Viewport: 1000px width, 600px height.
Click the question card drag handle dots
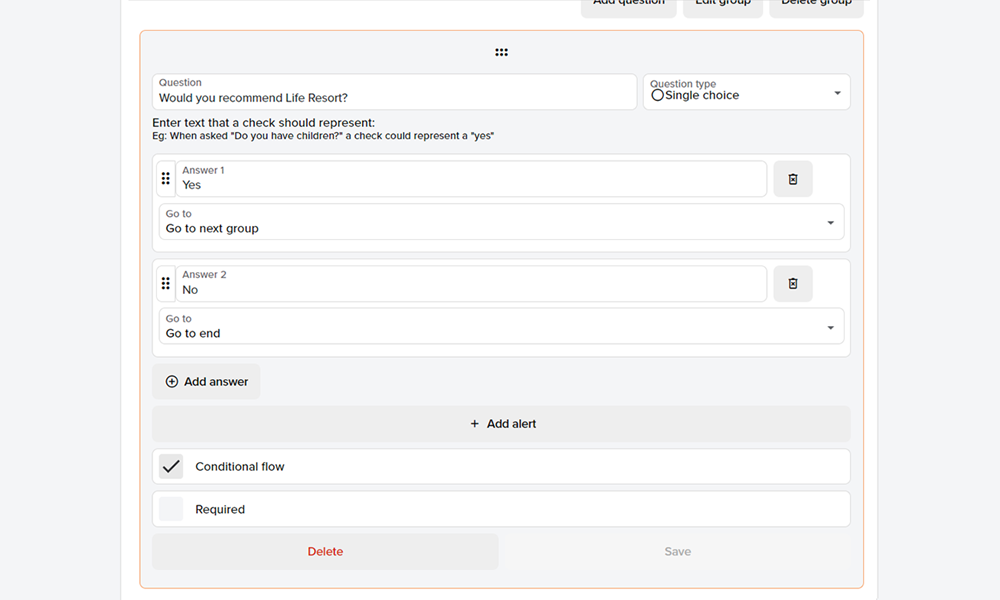tap(501, 52)
